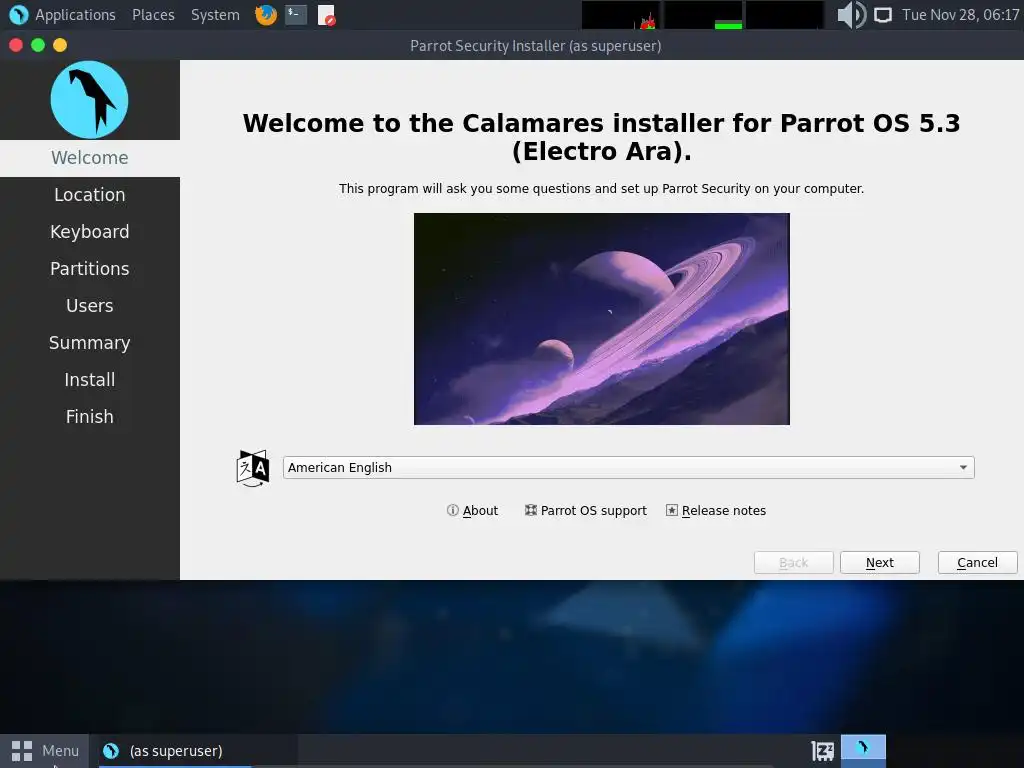Viewport: 1024px width, 768px height.
Task: Click the disabled Back button
Action: [x=793, y=562]
